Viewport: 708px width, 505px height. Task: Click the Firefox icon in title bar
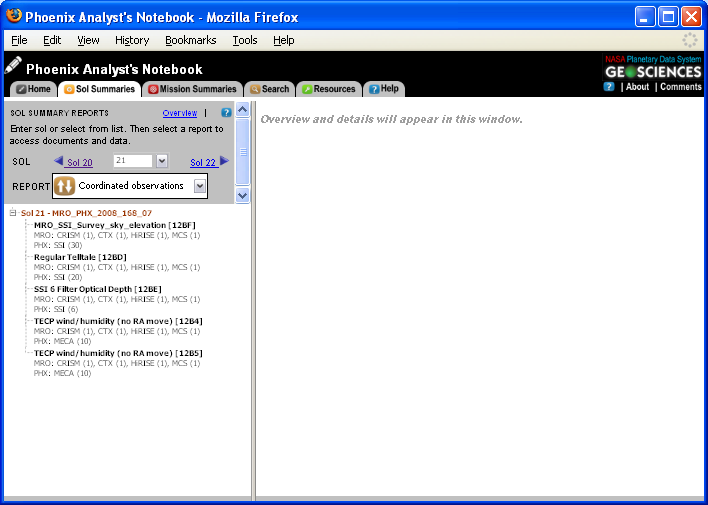pos(13,17)
